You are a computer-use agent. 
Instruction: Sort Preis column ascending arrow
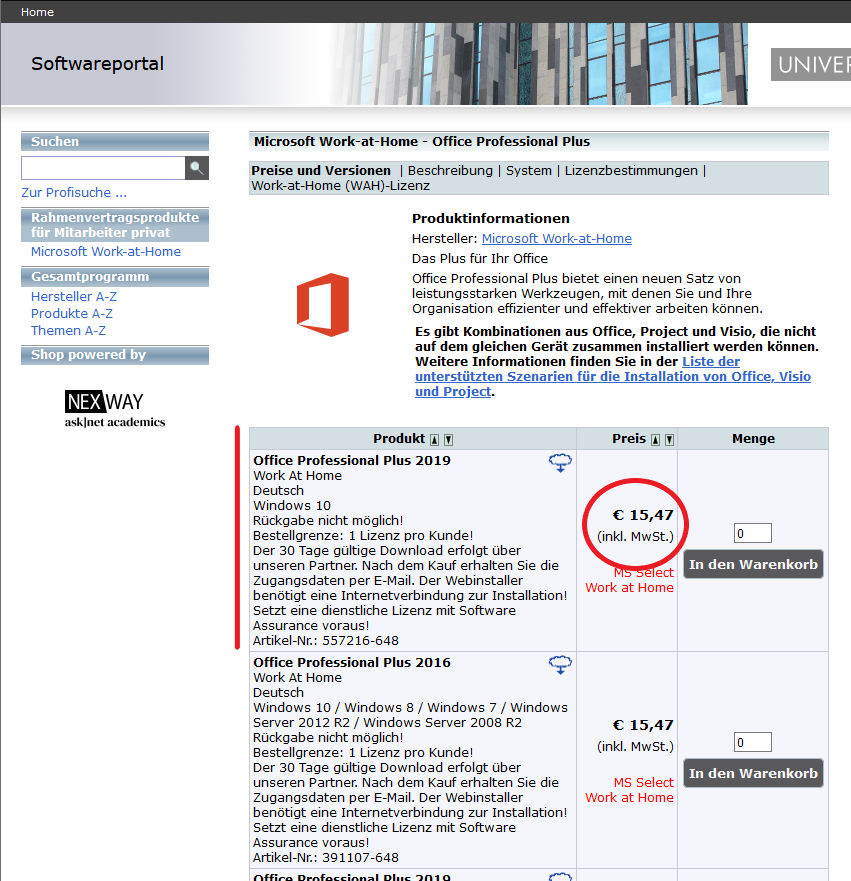(655, 440)
